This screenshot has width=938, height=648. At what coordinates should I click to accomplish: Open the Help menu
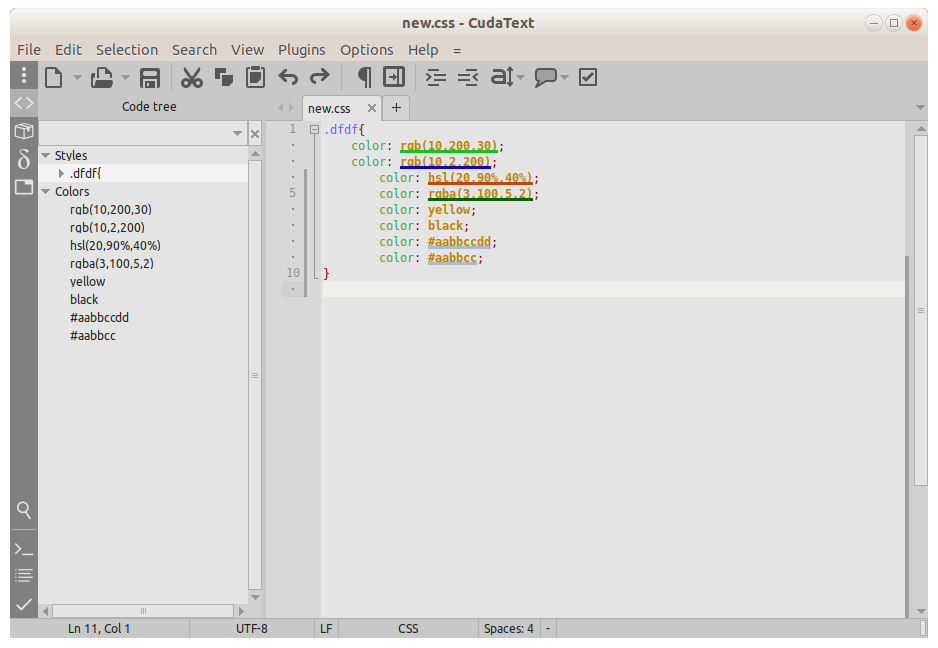point(423,50)
